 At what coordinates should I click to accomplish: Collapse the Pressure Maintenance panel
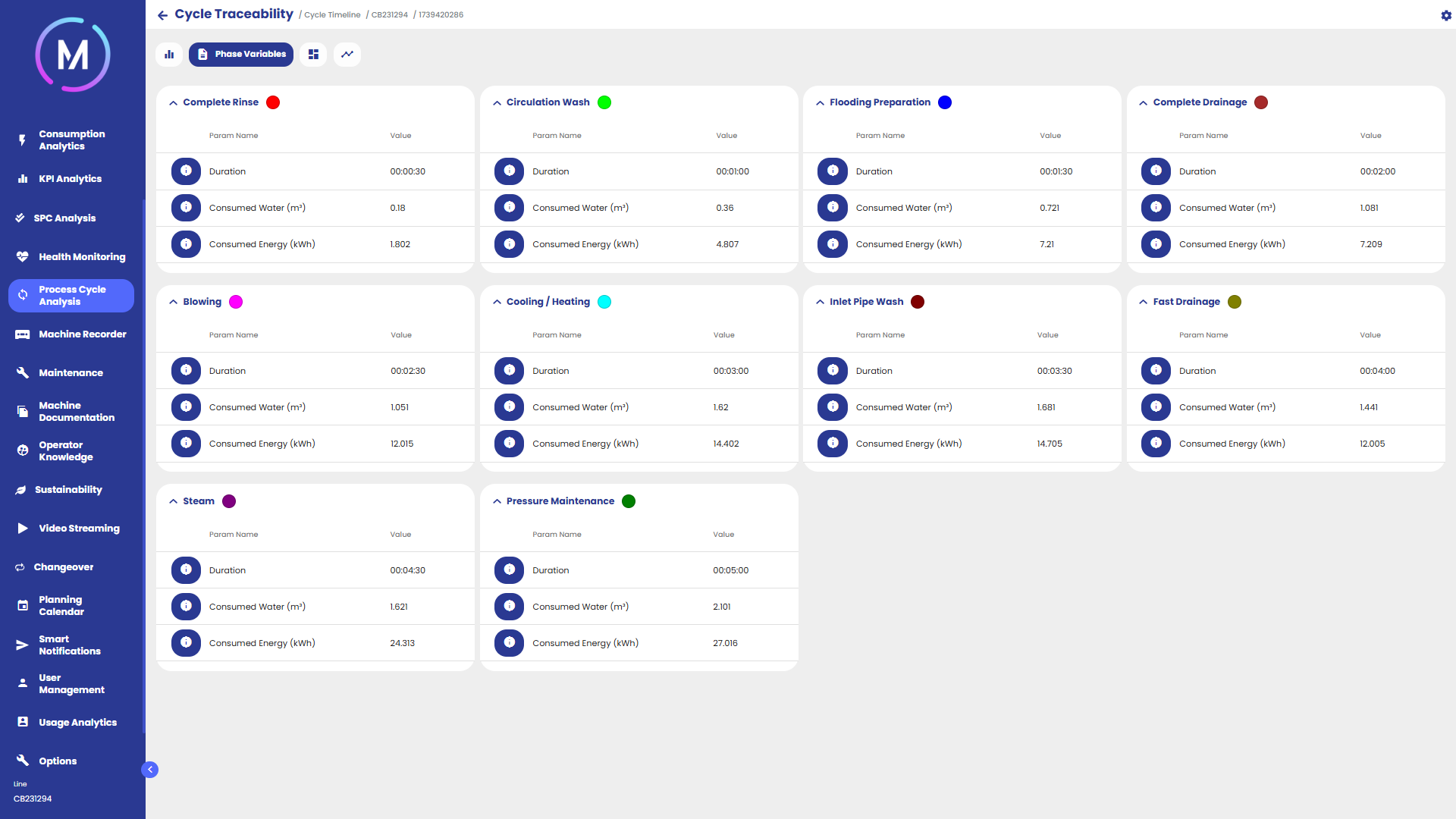(x=497, y=501)
